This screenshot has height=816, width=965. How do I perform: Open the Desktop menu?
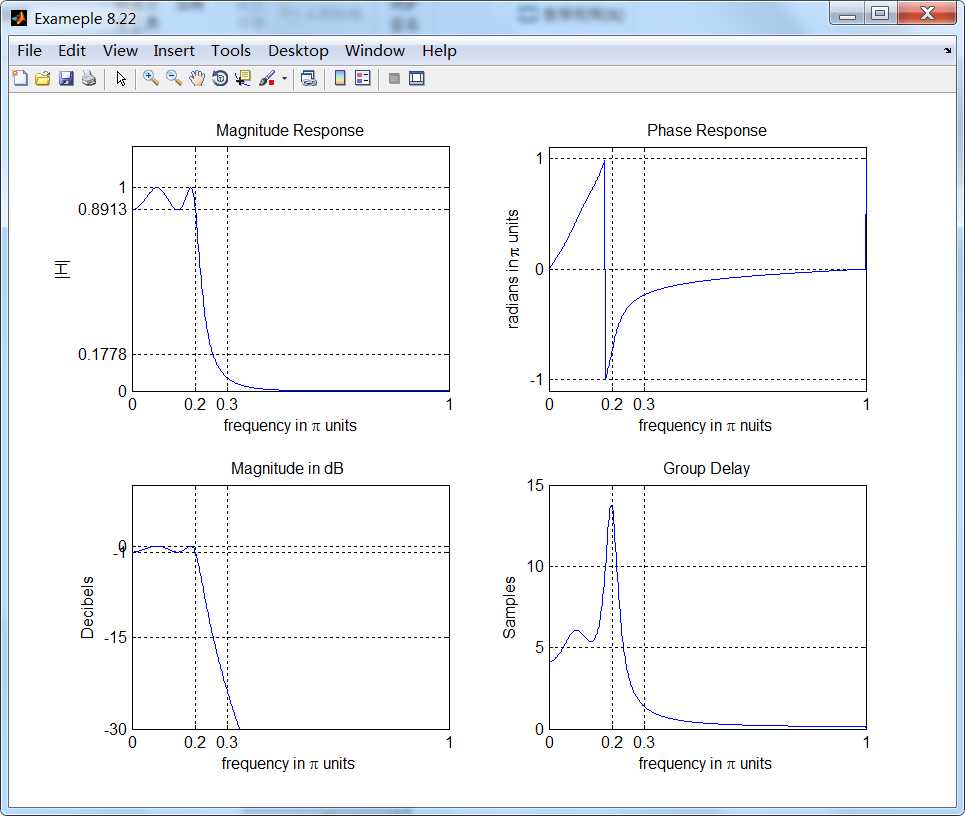[298, 50]
